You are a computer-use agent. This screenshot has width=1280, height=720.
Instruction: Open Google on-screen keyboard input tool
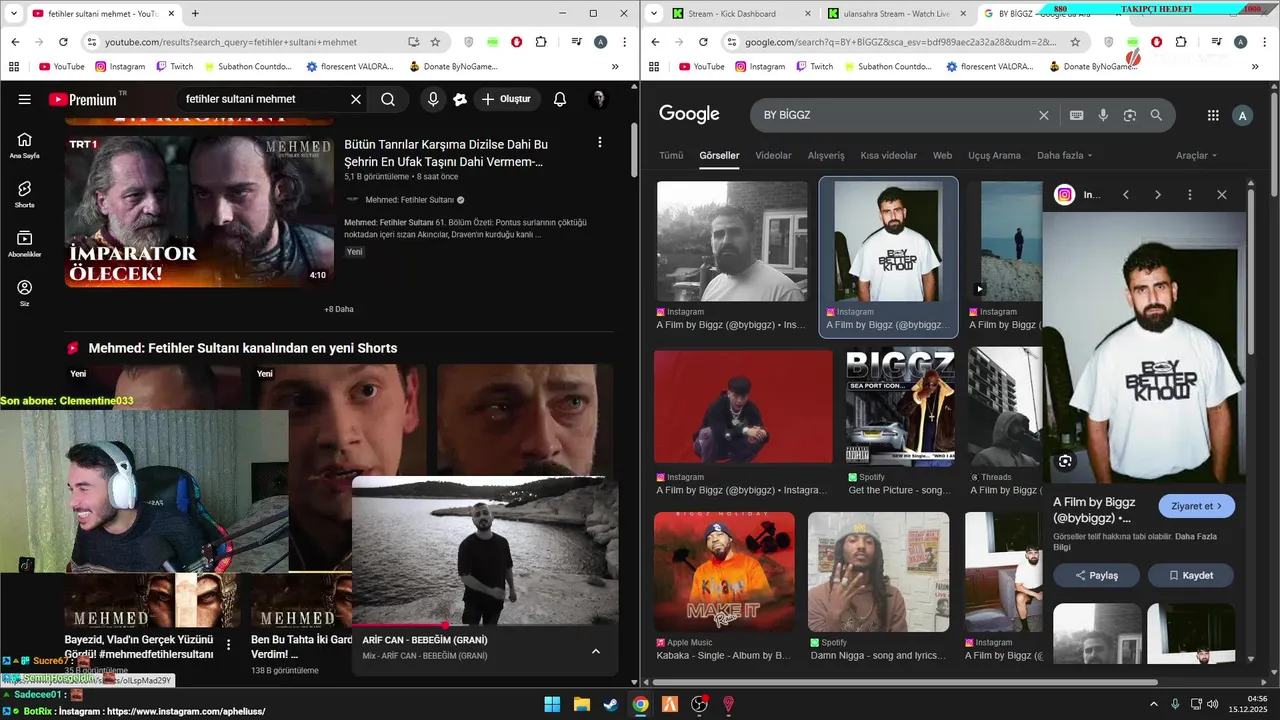click(1077, 115)
